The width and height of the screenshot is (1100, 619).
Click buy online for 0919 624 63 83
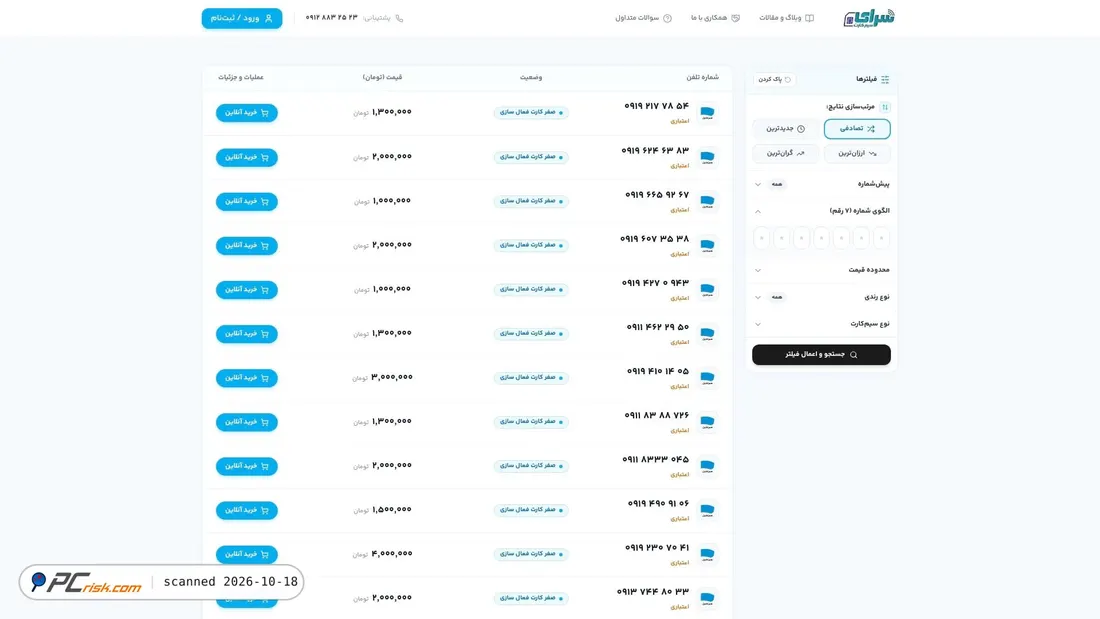(246, 157)
